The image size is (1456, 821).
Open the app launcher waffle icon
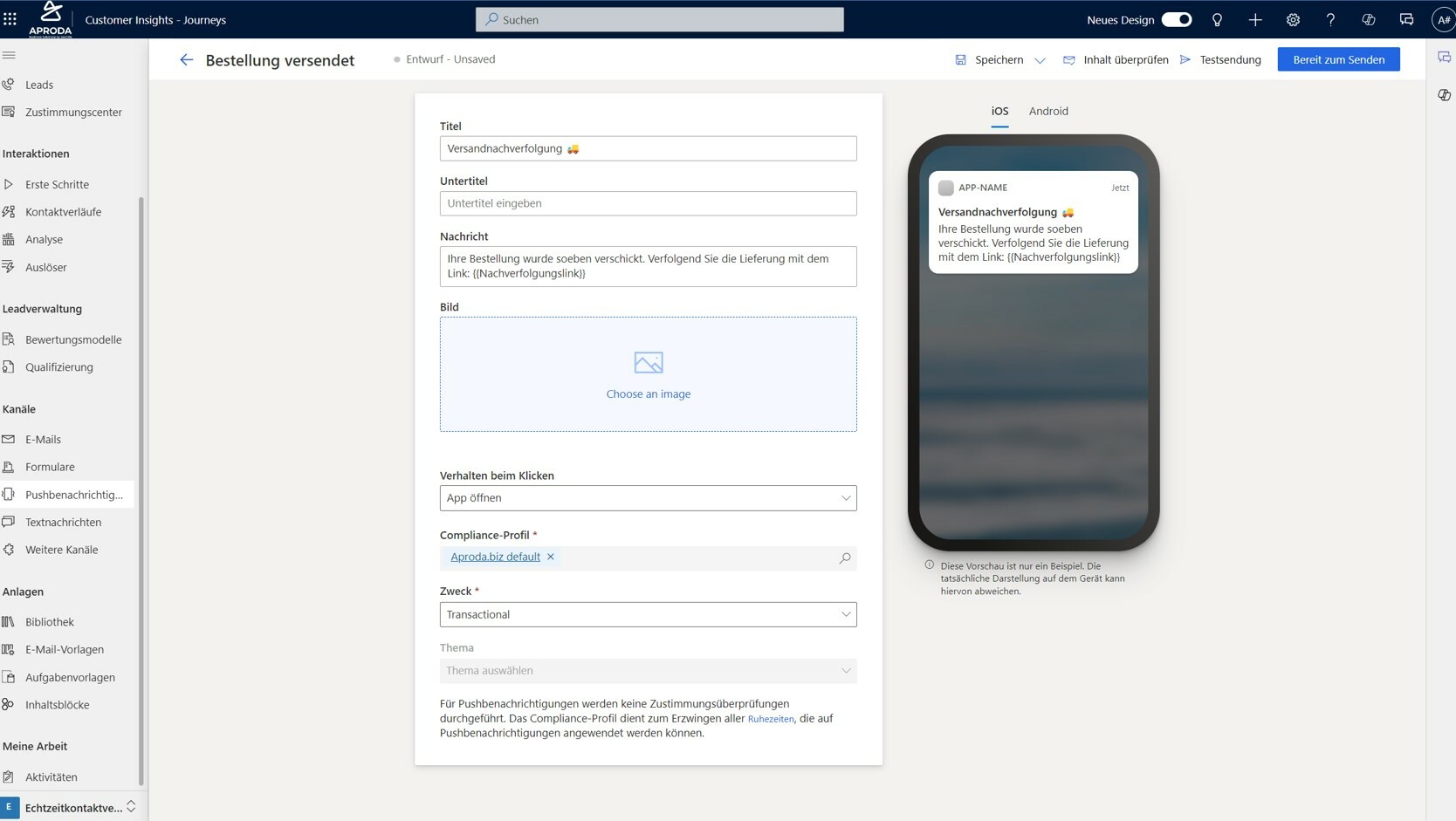click(x=10, y=19)
